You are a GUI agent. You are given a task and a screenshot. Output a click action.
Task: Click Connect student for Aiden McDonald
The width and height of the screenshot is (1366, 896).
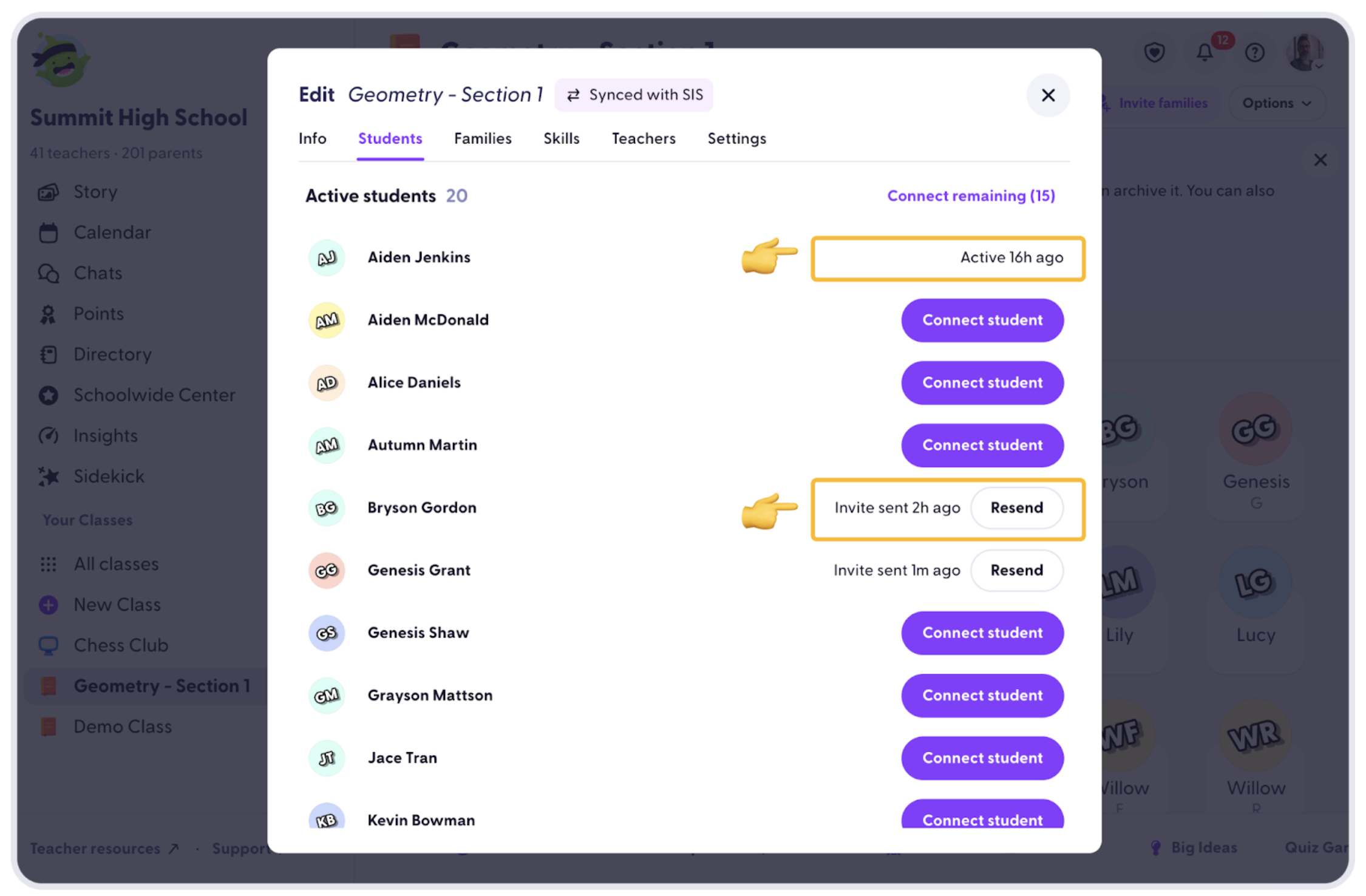[982, 320]
